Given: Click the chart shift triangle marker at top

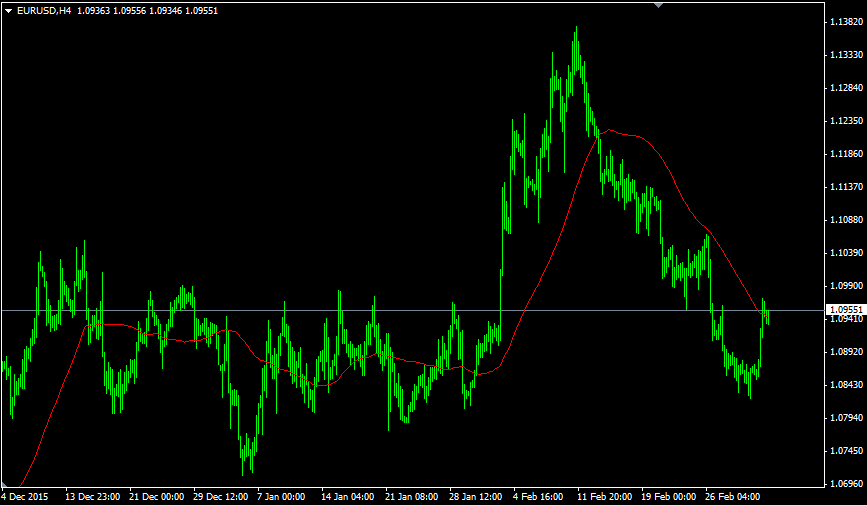Looking at the screenshot, I should [658, 5].
